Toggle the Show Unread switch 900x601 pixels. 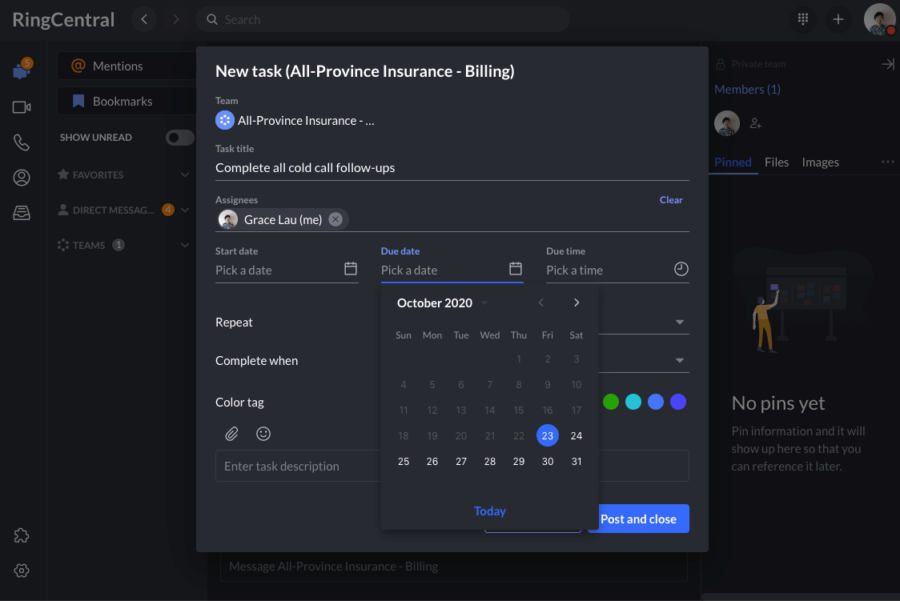click(x=179, y=138)
